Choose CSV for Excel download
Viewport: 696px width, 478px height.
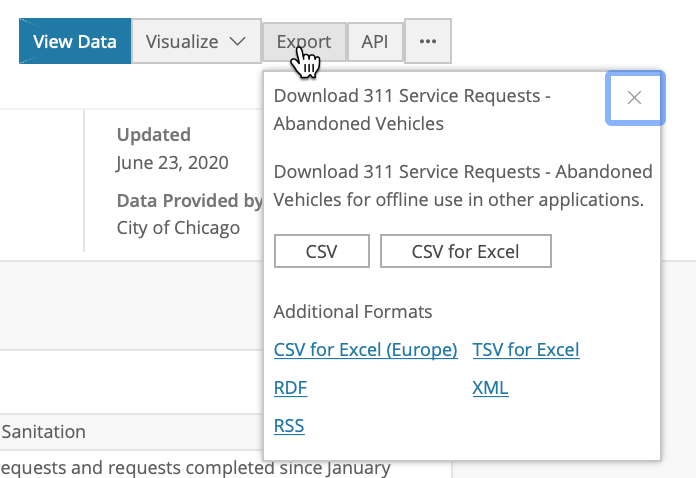click(x=466, y=251)
